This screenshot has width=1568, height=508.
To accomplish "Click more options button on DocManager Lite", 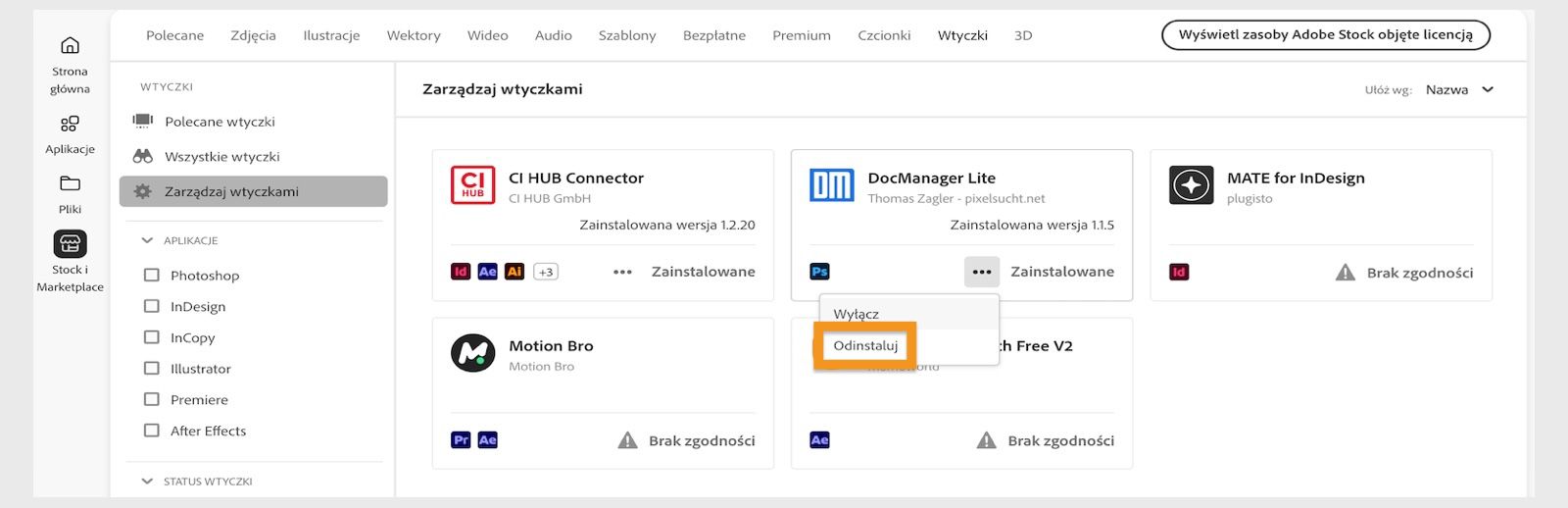I will 982,272.
